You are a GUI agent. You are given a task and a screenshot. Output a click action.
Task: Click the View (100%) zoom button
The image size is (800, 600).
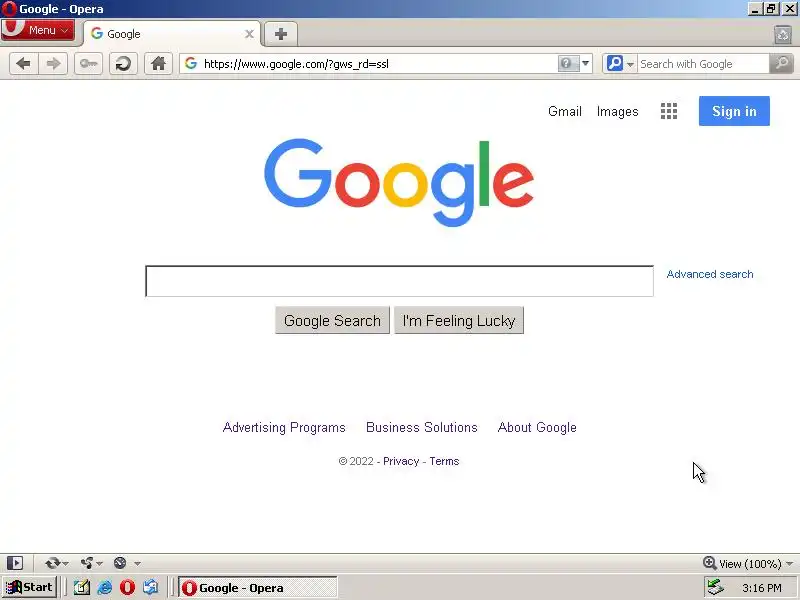[x=742, y=563]
